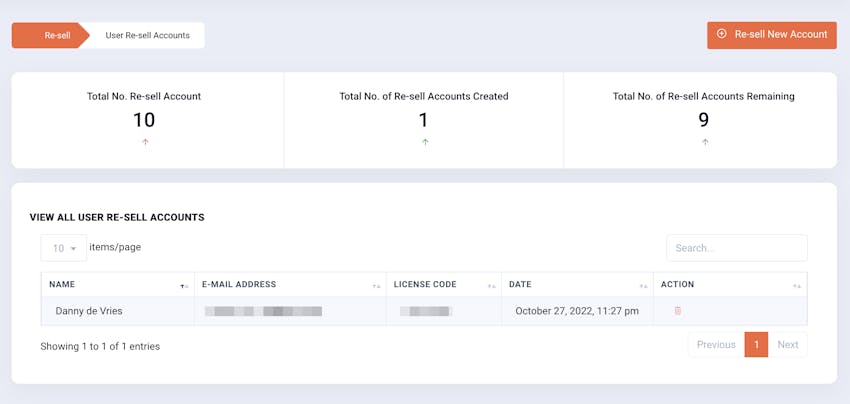Go to the Previous page
The image size is (850, 404).
coord(716,345)
